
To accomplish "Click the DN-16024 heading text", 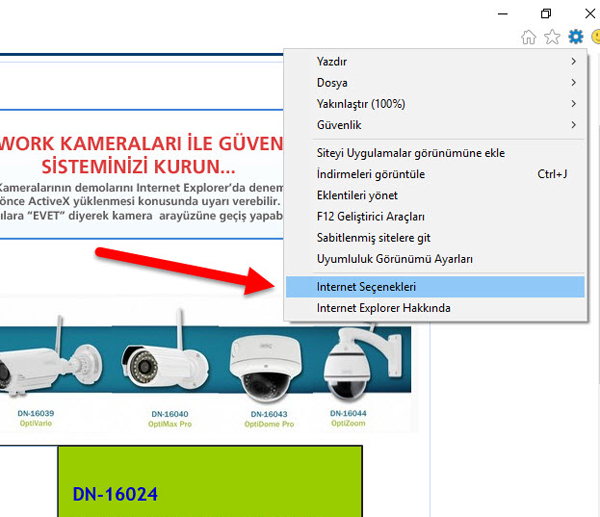I will [x=115, y=494].
